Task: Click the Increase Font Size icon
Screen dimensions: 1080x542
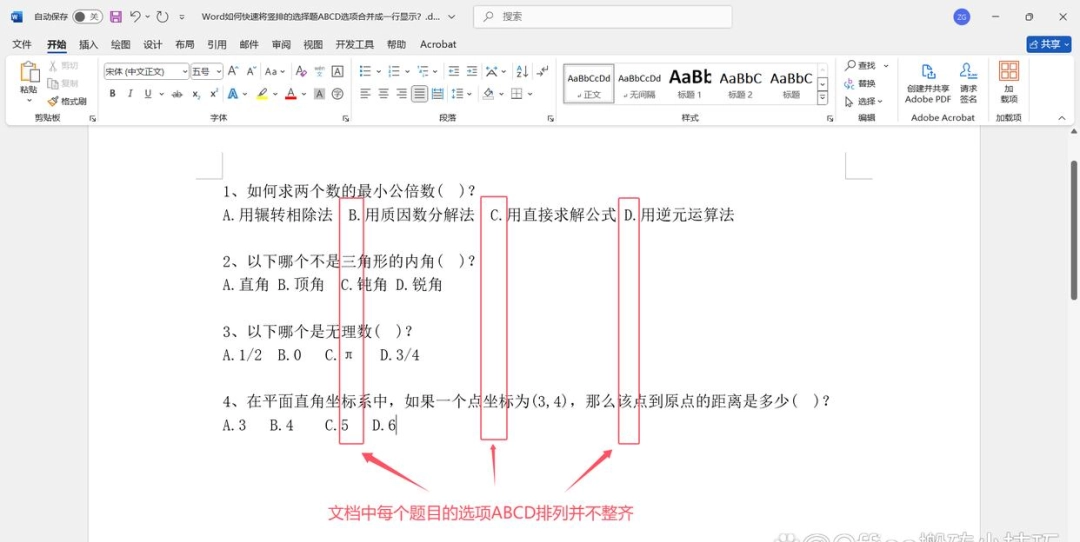Action: [x=233, y=71]
